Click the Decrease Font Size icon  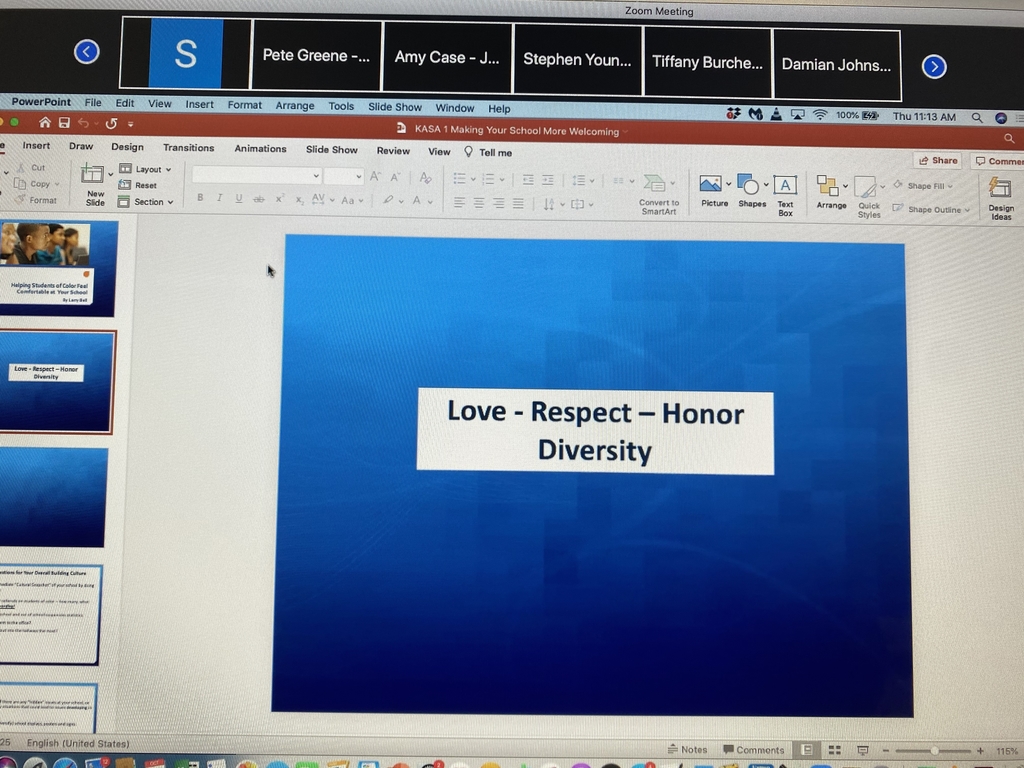click(395, 177)
